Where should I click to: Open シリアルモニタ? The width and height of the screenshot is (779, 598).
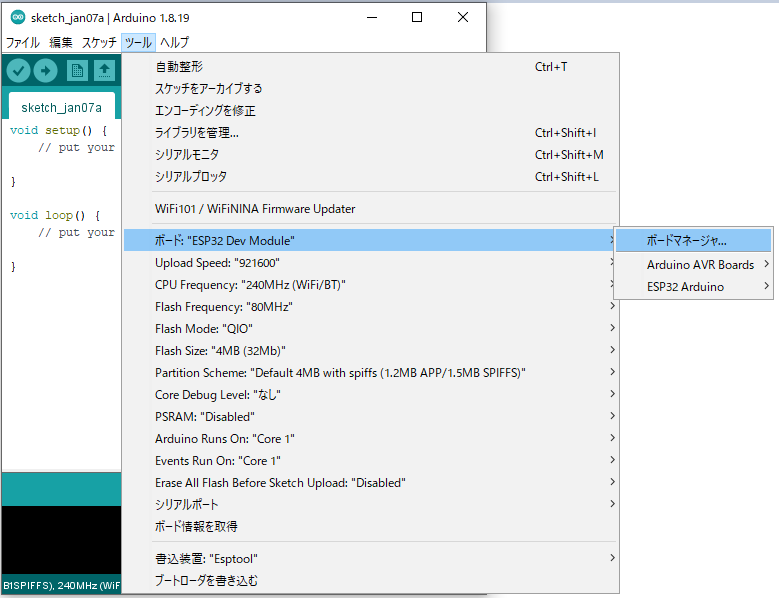pyautogui.click(x=371, y=154)
